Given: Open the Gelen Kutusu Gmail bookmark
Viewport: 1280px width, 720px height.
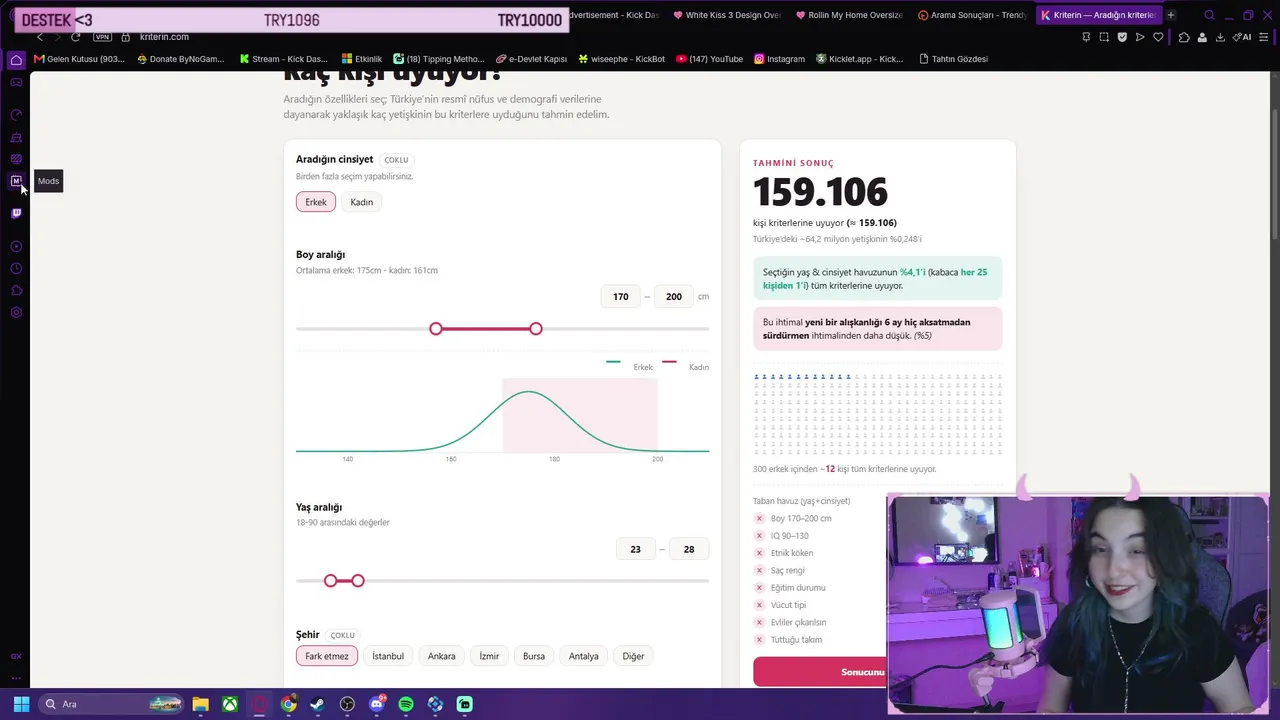Looking at the screenshot, I should click(x=79, y=59).
